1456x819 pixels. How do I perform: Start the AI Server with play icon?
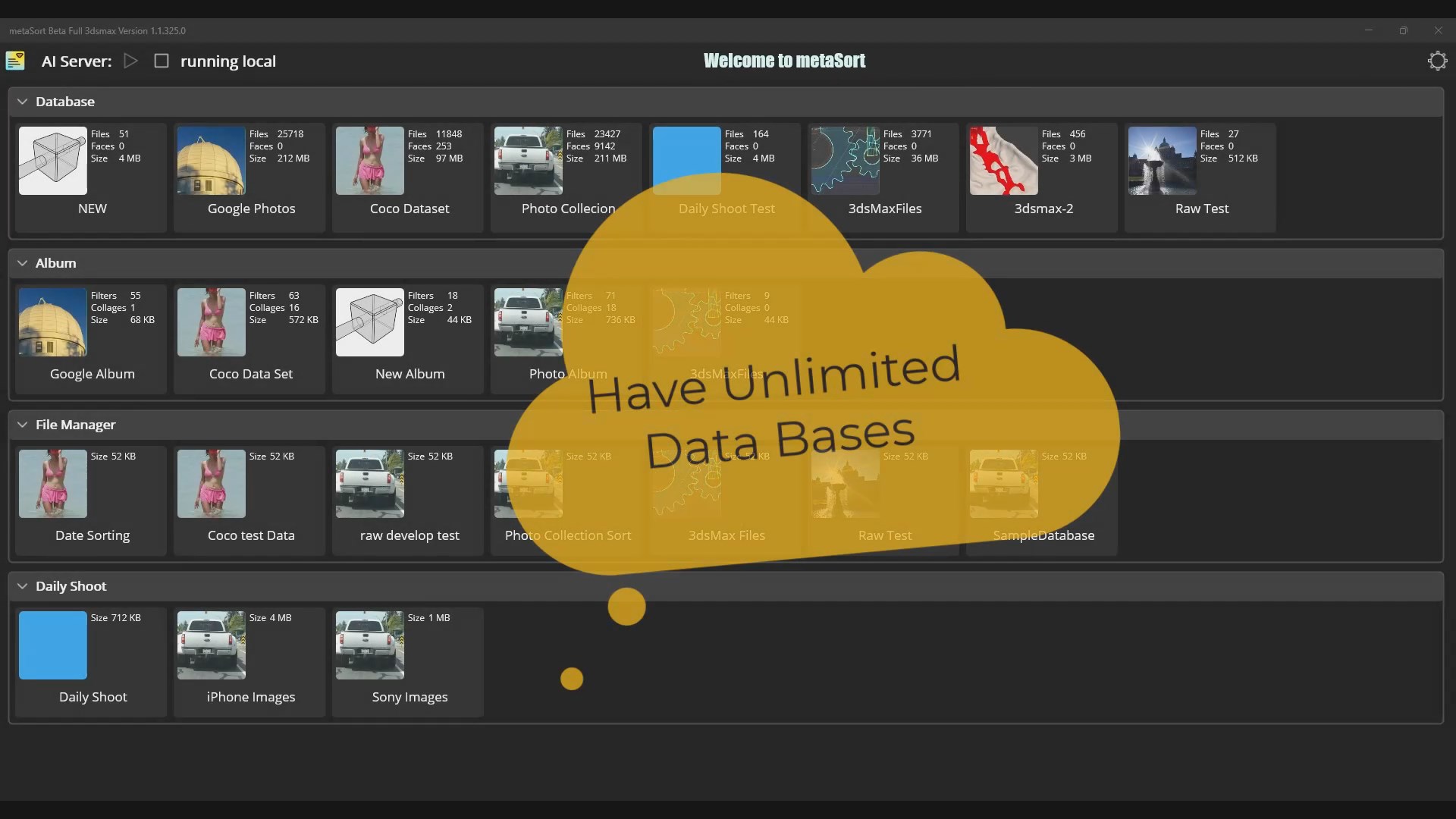tap(130, 61)
